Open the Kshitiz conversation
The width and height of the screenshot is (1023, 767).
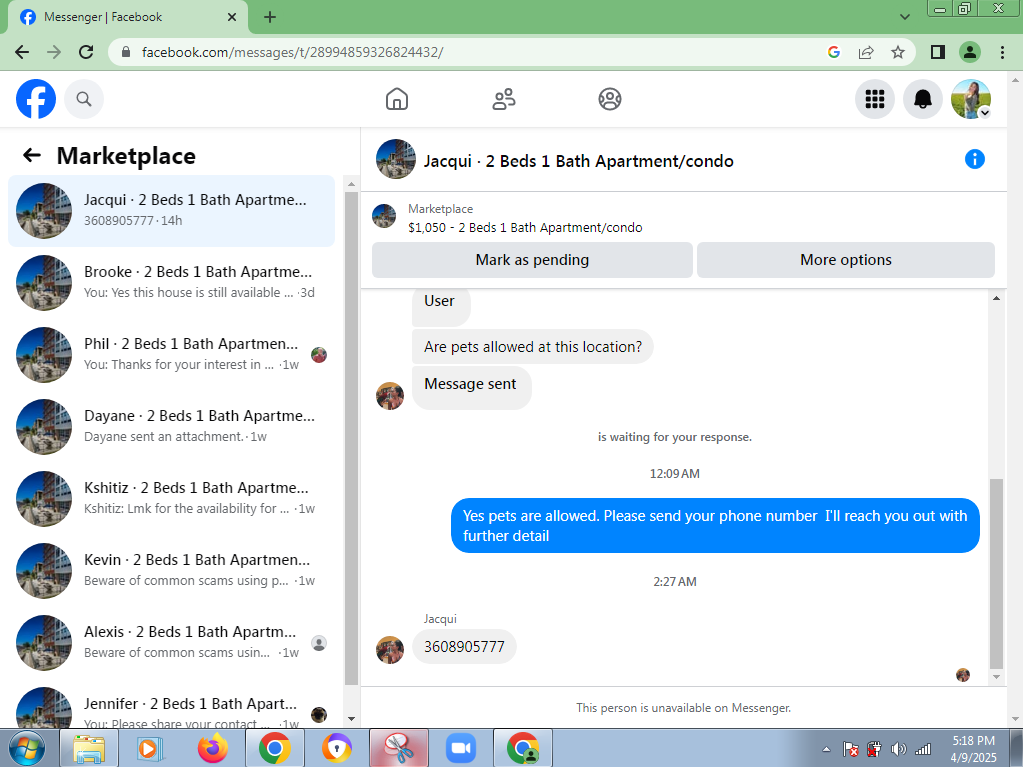click(x=172, y=499)
